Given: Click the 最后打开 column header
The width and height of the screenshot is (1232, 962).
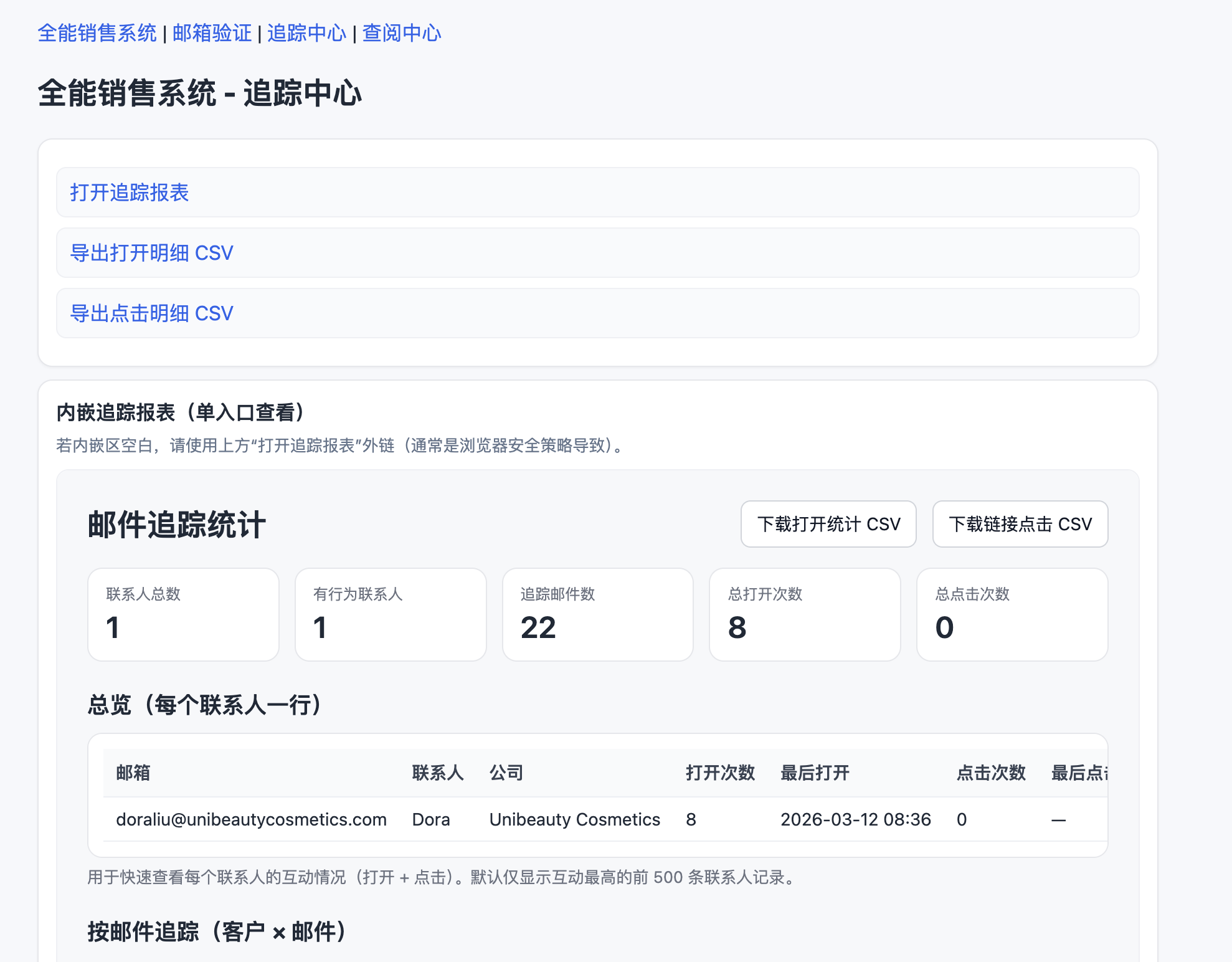Looking at the screenshot, I should [x=815, y=773].
